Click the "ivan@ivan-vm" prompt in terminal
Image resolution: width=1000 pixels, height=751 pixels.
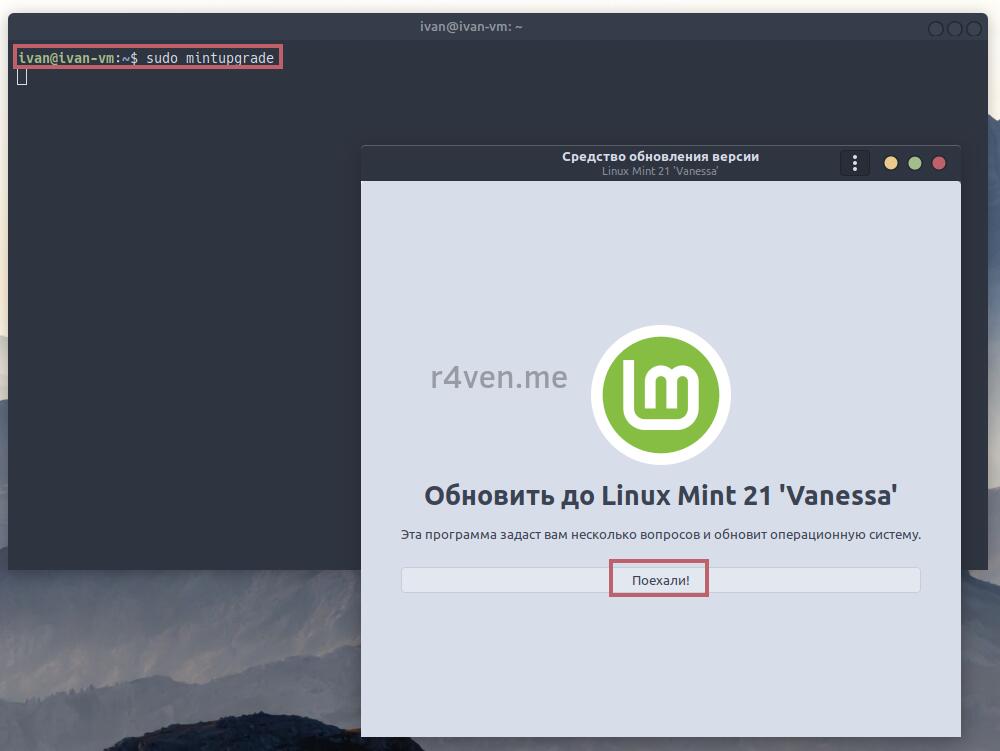point(65,58)
